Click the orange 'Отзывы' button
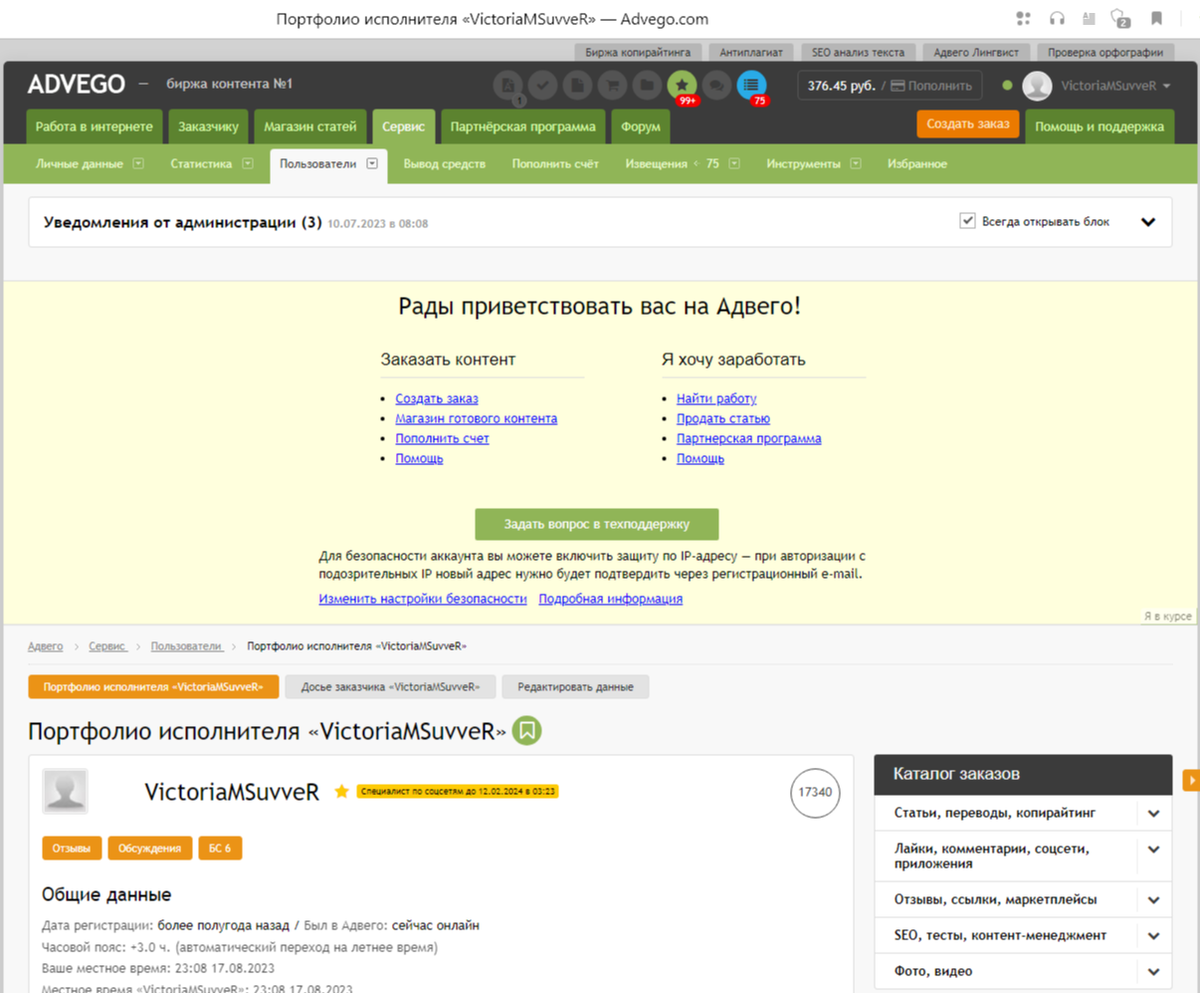This screenshot has width=1200, height=993. coord(72,848)
